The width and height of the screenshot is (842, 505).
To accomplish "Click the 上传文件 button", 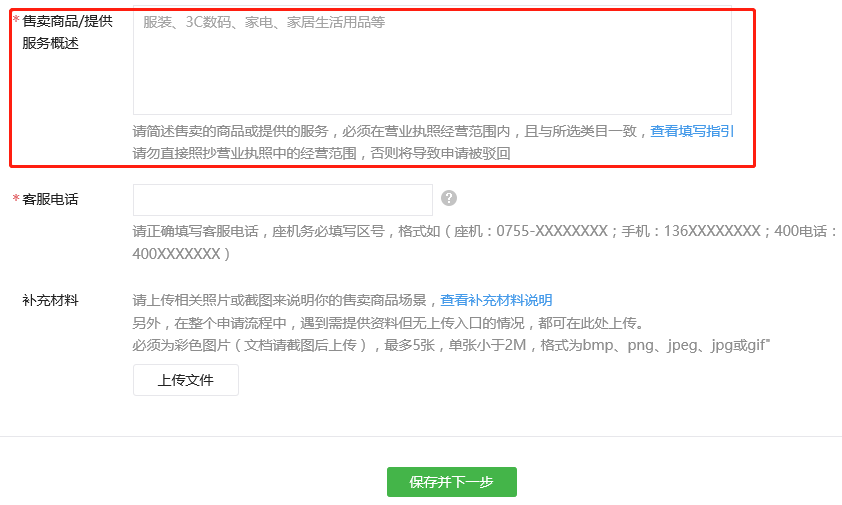I will point(186,380).
